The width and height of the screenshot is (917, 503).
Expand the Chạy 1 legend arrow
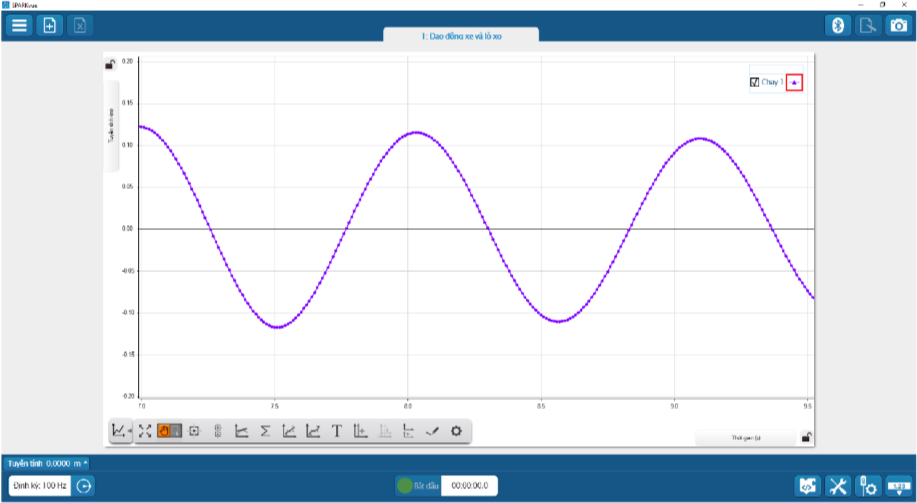(x=794, y=83)
